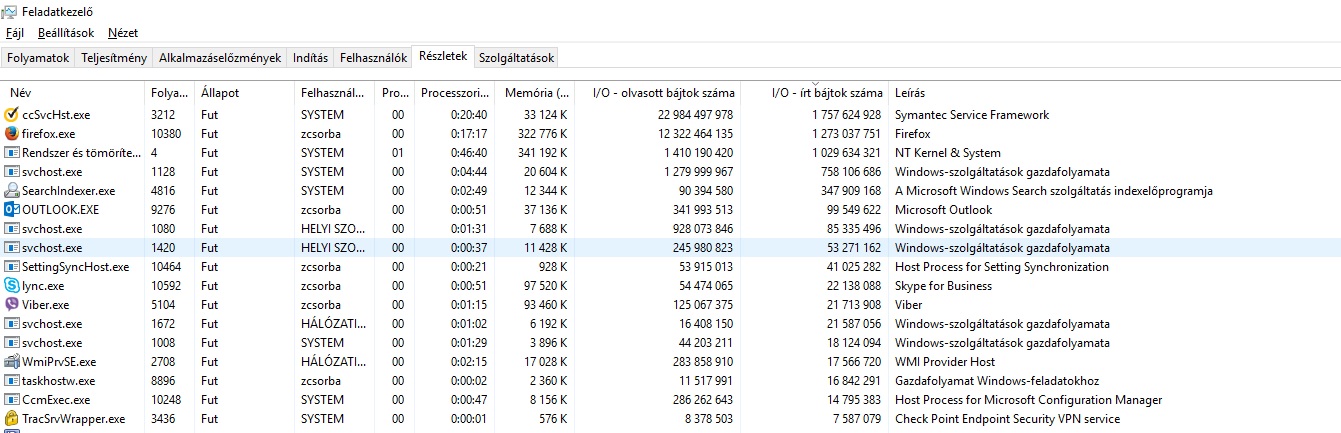The width and height of the screenshot is (1341, 433).
Task: Click icon of svchost.exe PID 1008
Action: click(x=12, y=343)
